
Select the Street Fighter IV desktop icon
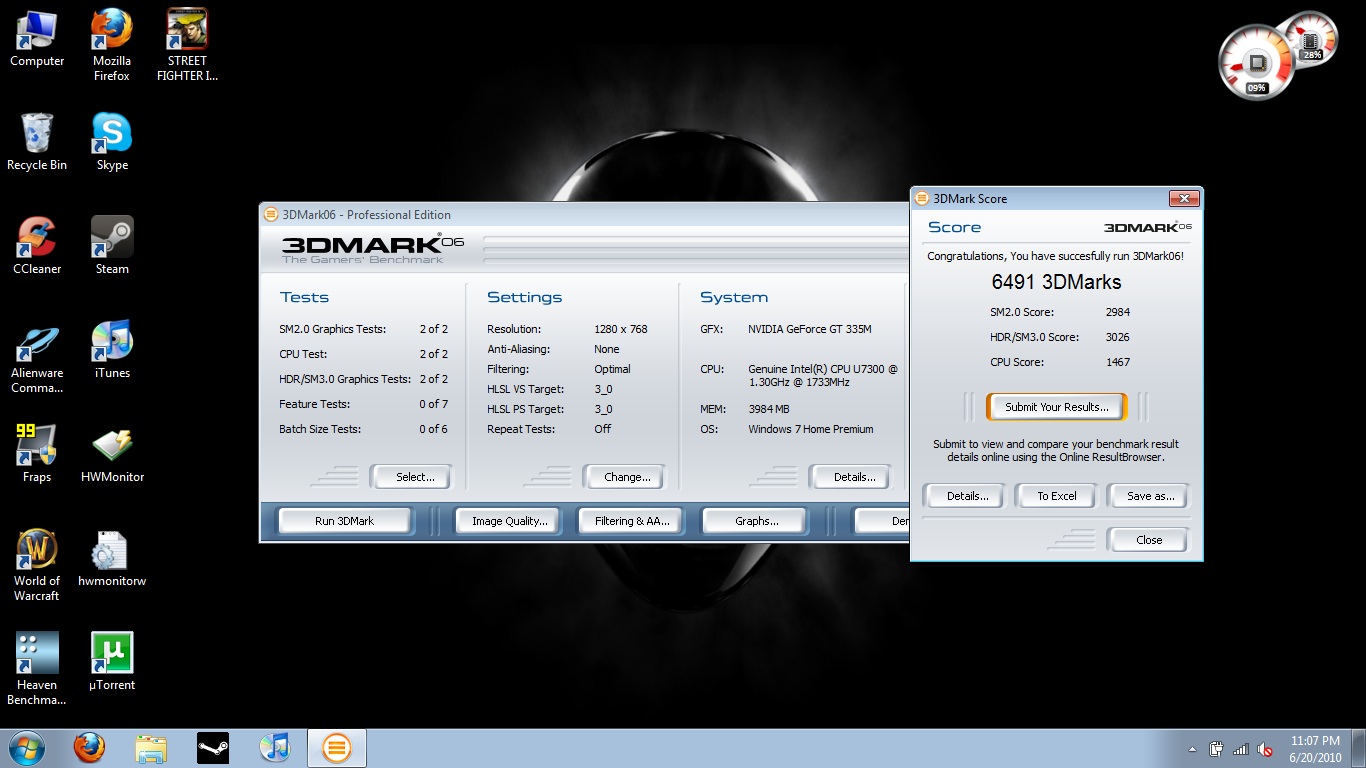187,46
